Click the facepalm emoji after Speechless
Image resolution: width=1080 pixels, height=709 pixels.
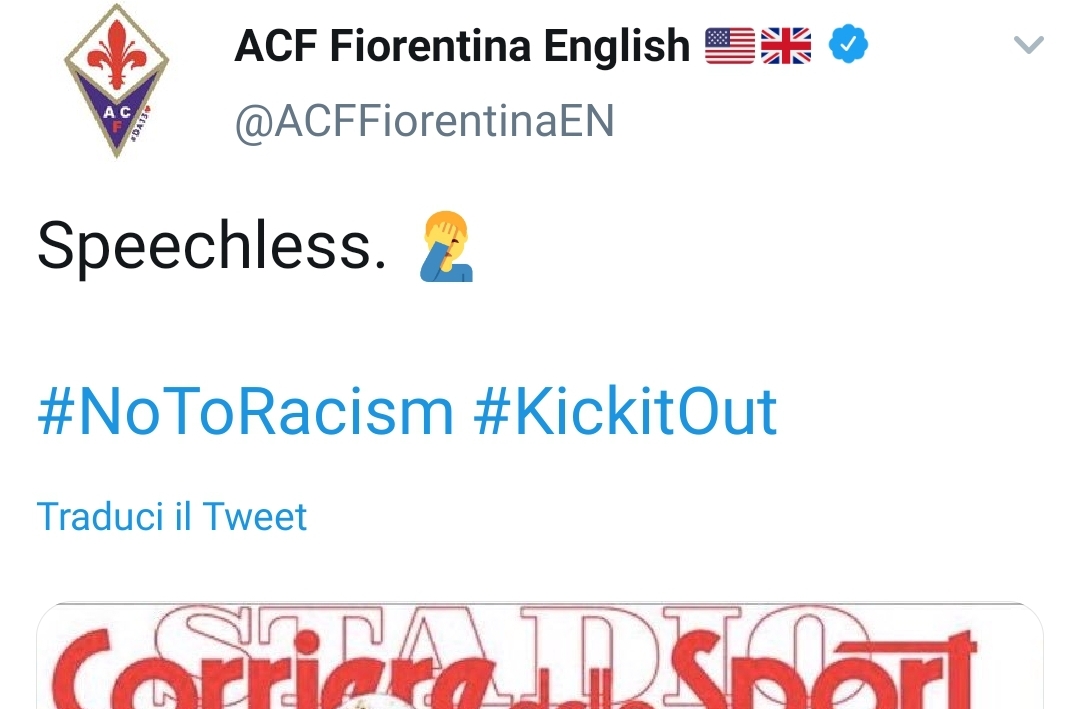click(x=447, y=247)
